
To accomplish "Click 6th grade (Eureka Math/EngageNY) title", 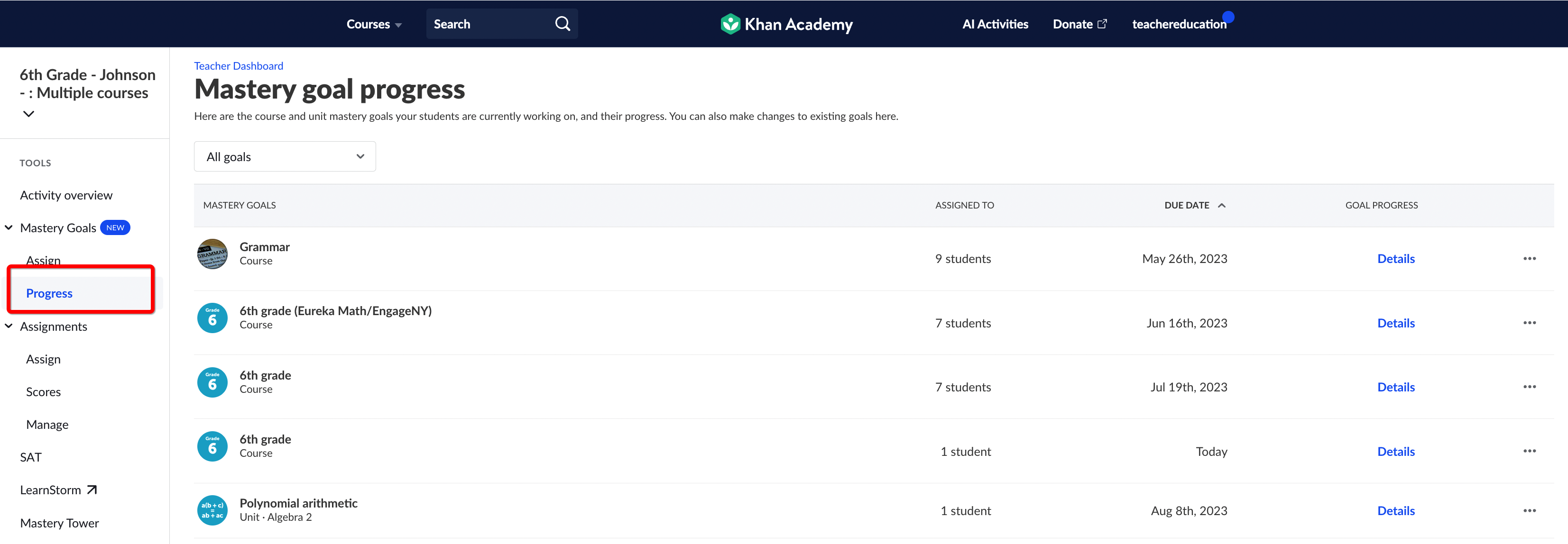I will (335, 310).
